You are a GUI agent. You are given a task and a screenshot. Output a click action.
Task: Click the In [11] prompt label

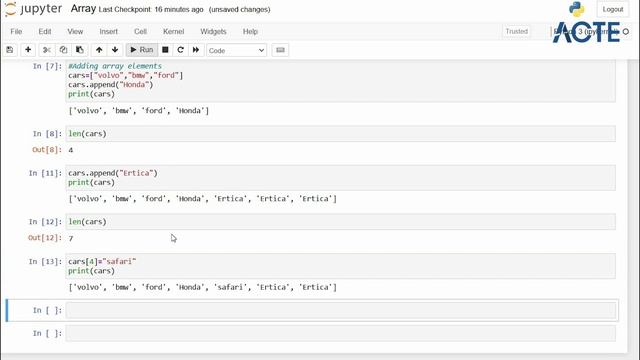click(x=45, y=173)
